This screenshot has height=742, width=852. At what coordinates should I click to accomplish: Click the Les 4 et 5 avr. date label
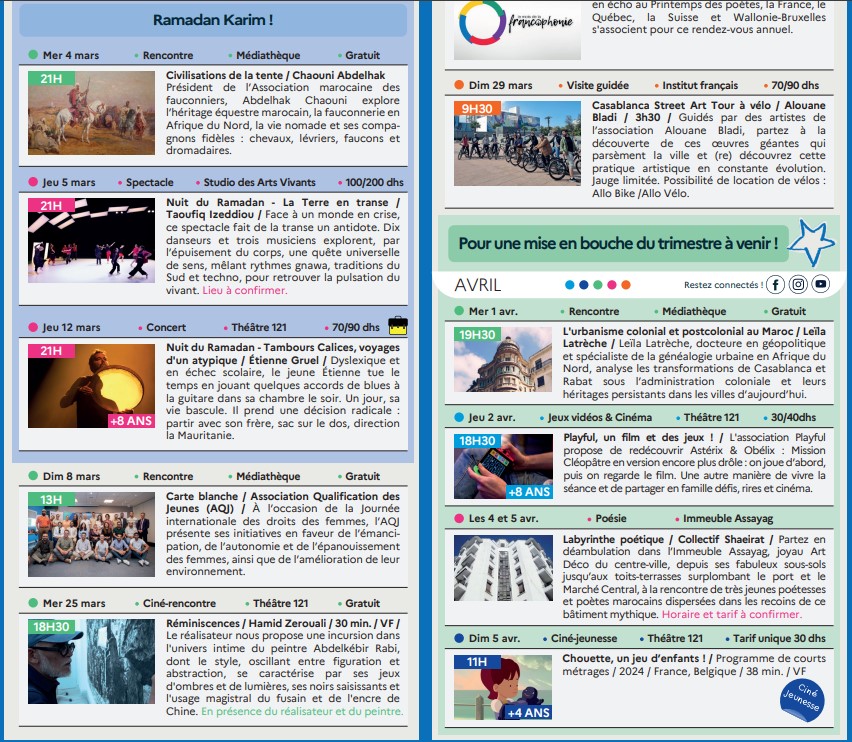[503, 518]
